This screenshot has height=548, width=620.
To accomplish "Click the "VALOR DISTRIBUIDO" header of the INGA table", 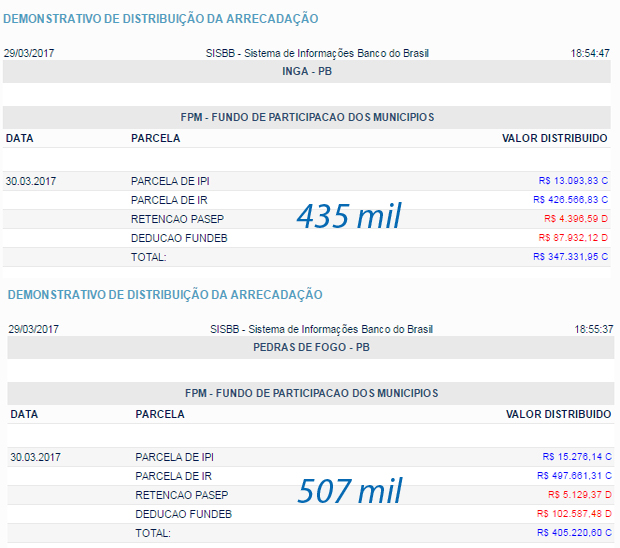I will pos(555,138).
